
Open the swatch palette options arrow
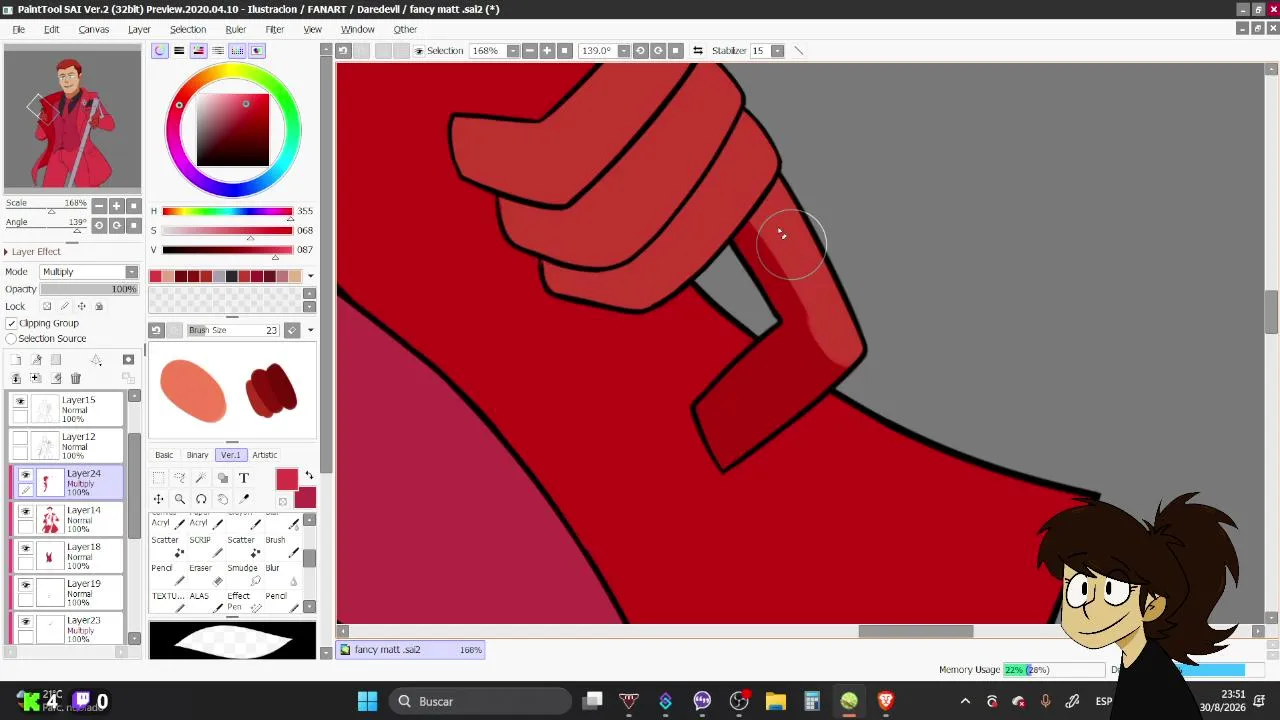click(x=310, y=276)
